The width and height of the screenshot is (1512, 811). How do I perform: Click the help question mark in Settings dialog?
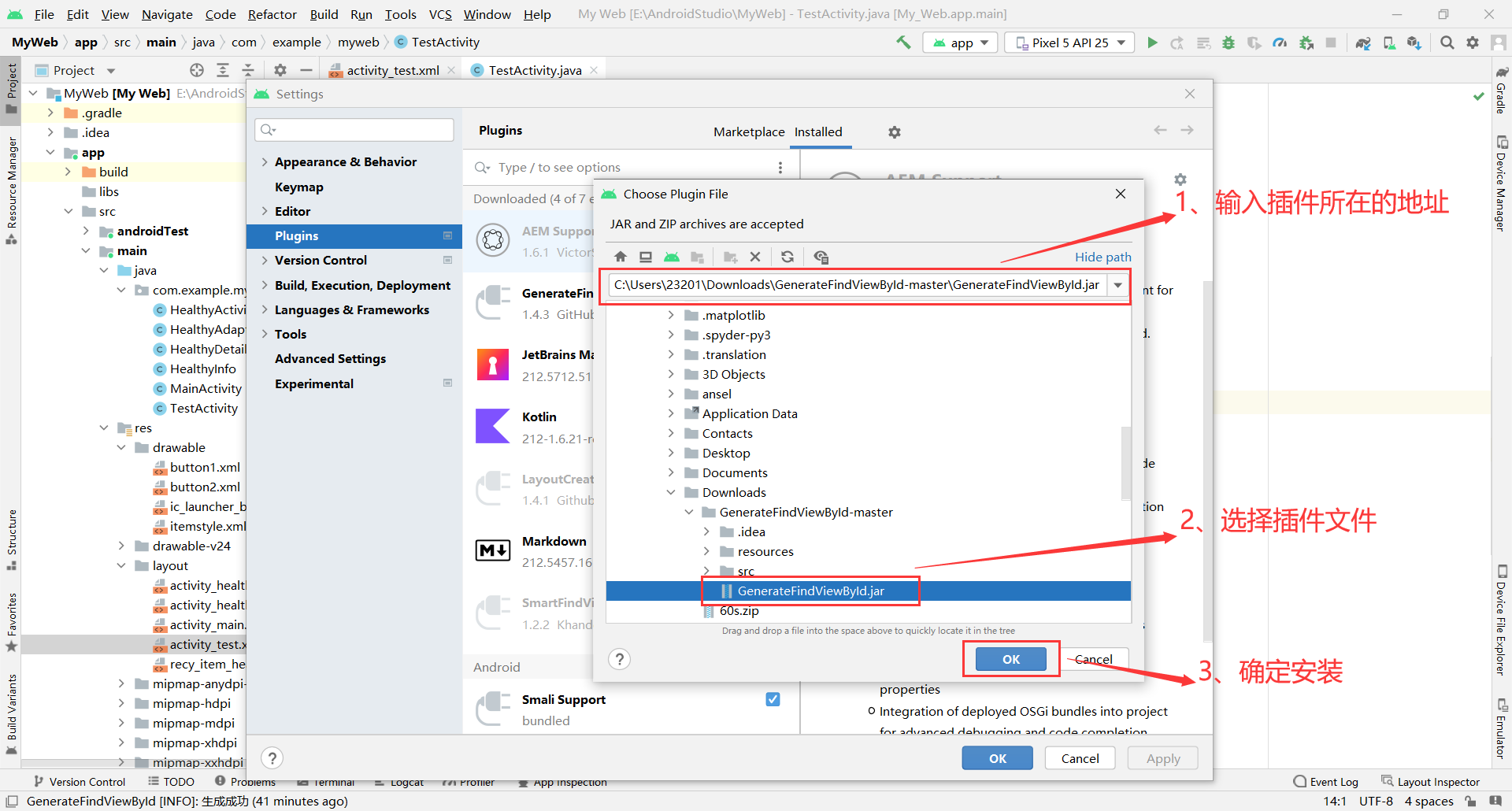point(272,758)
